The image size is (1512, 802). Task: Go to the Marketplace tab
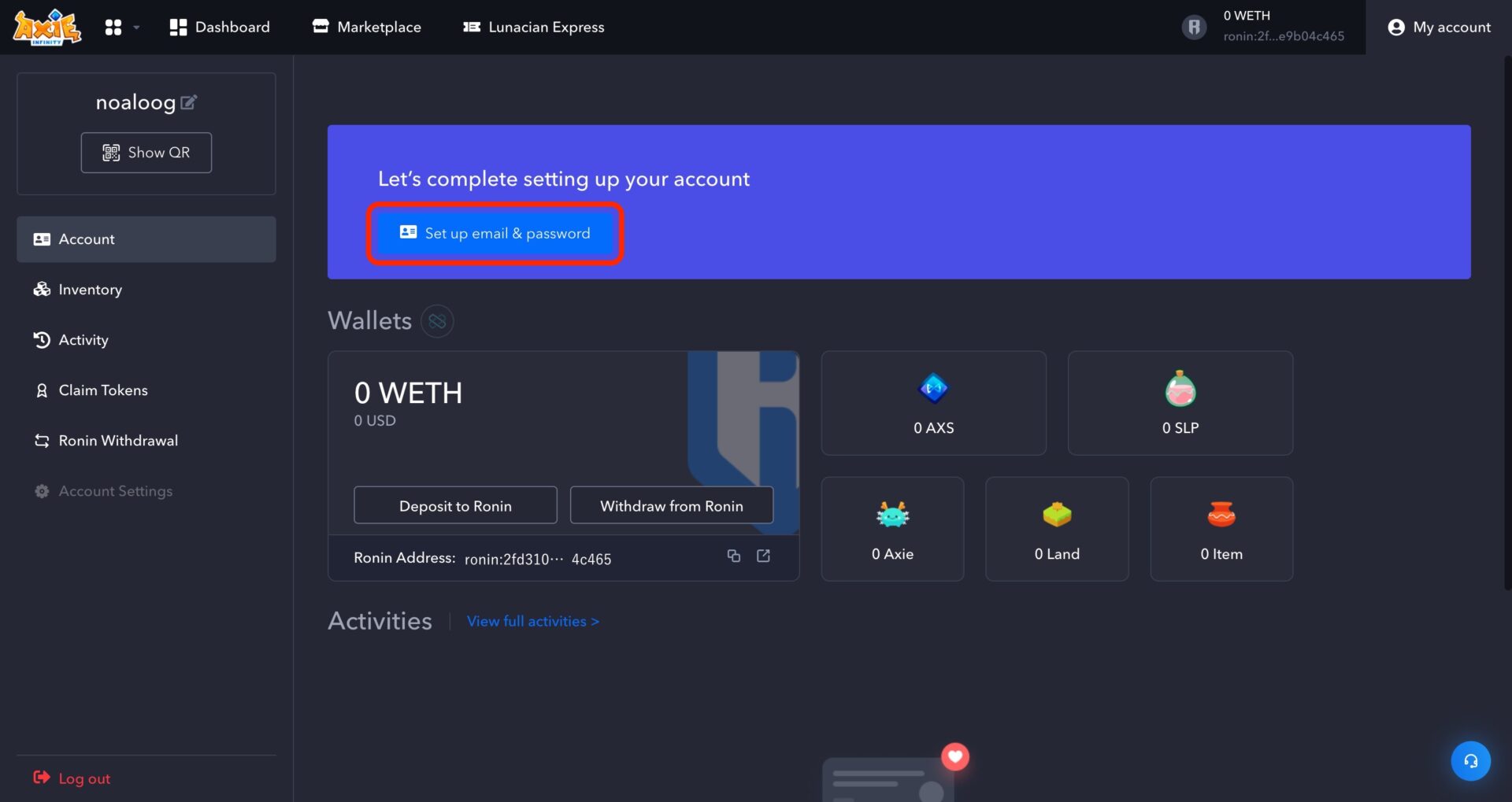(x=367, y=28)
